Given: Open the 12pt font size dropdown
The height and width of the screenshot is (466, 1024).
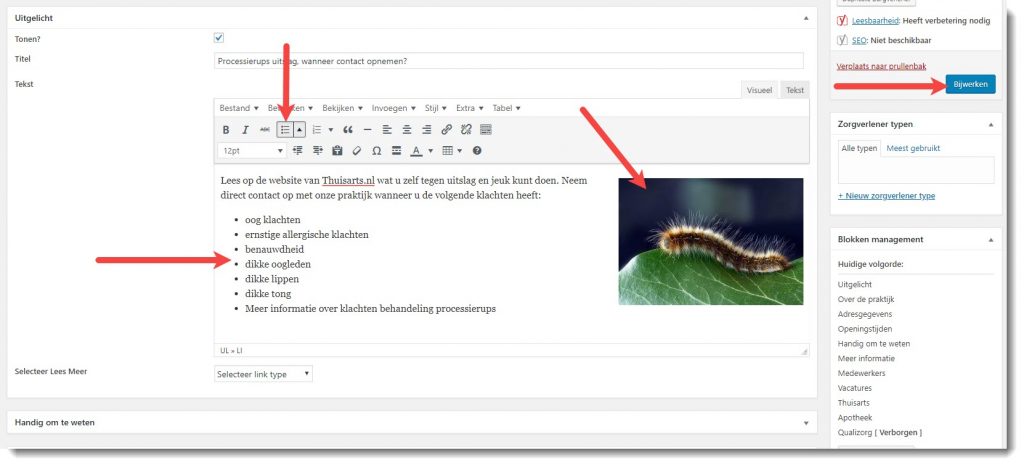Looking at the screenshot, I should point(252,151).
